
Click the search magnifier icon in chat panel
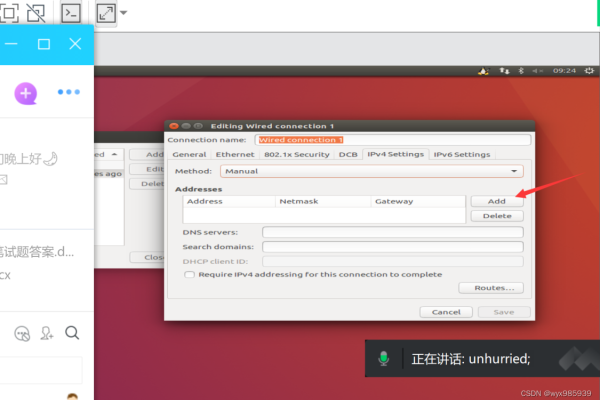(72, 333)
